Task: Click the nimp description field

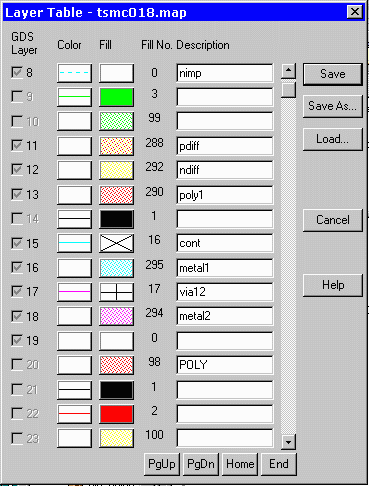Action: tap(225, 73)
